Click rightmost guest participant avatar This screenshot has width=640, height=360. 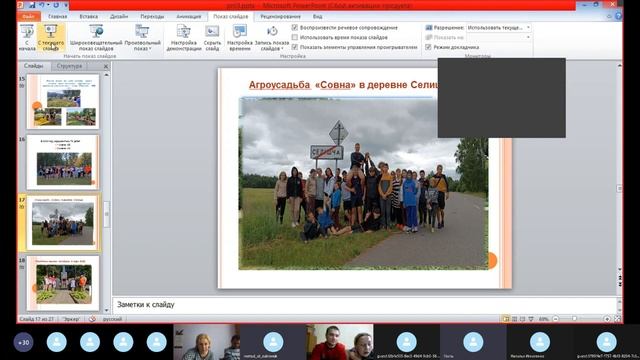[x=607, y=342]
